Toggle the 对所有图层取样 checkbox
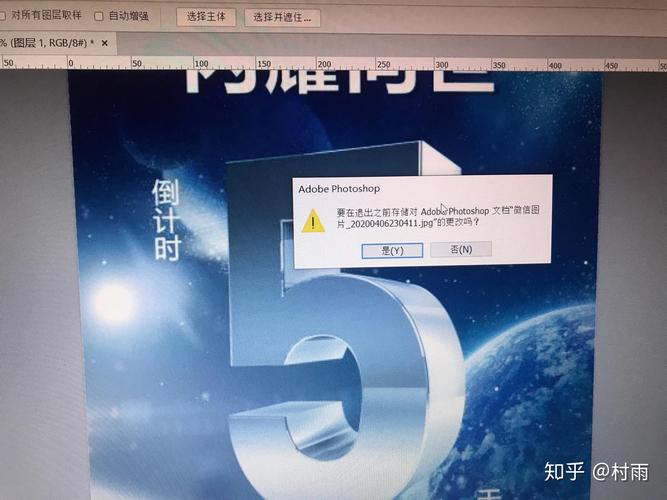Screen dimensions: 667x500 (2, 16)
